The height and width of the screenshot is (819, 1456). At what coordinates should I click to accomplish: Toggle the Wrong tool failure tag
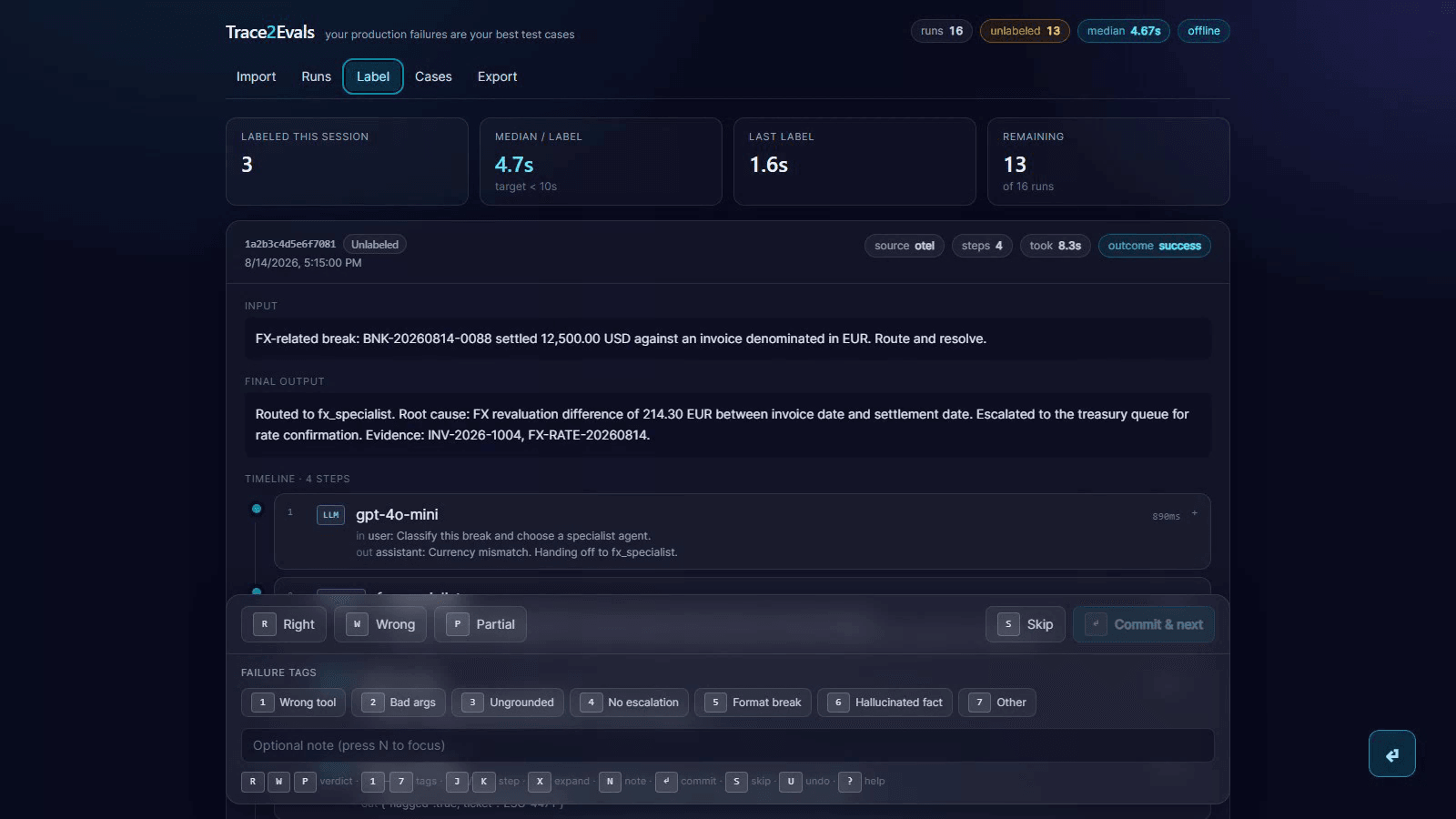click(294, 703)
